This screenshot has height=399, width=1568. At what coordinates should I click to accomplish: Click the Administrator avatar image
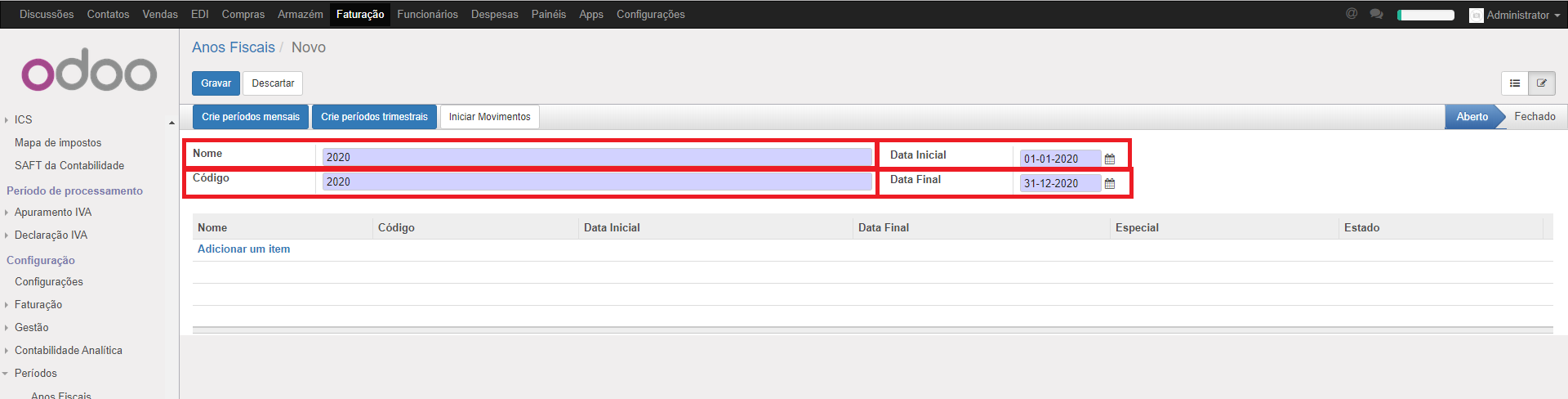[1476, 16]
